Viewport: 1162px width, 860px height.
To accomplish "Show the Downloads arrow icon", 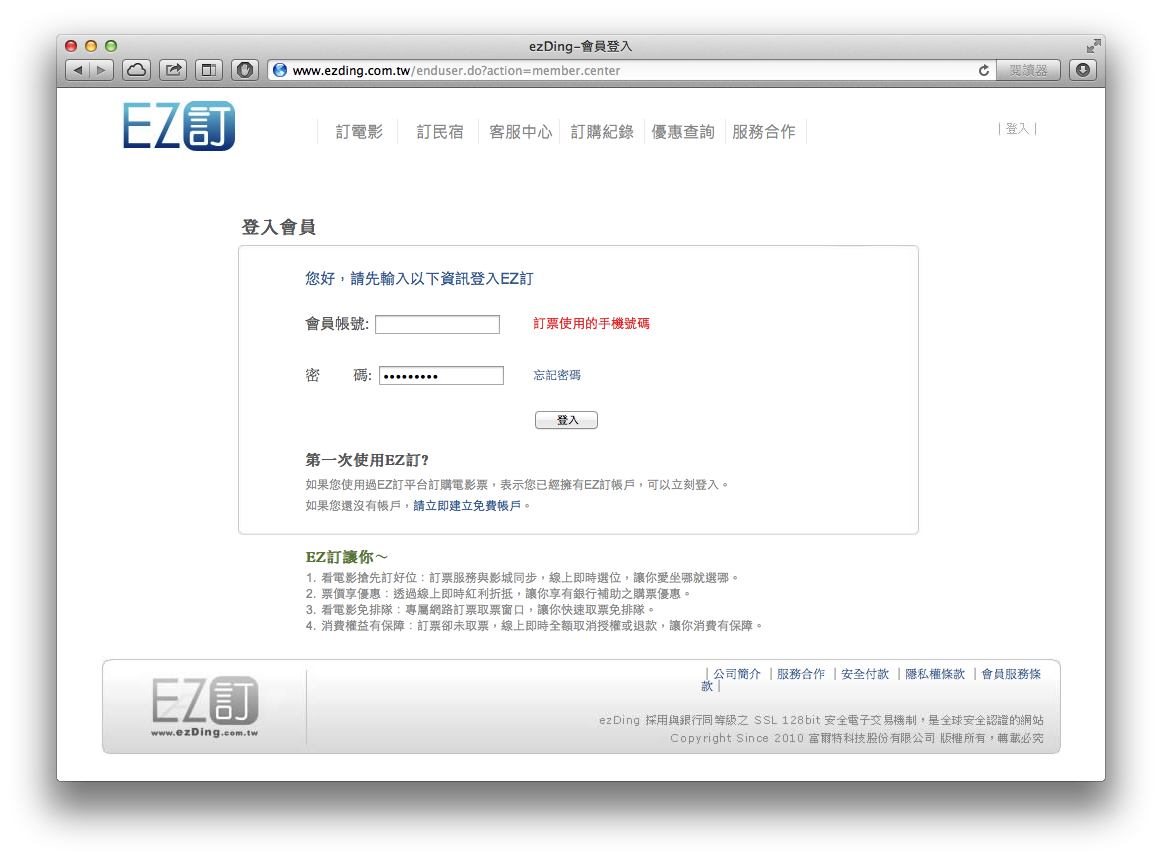I will coord(1083,70).
